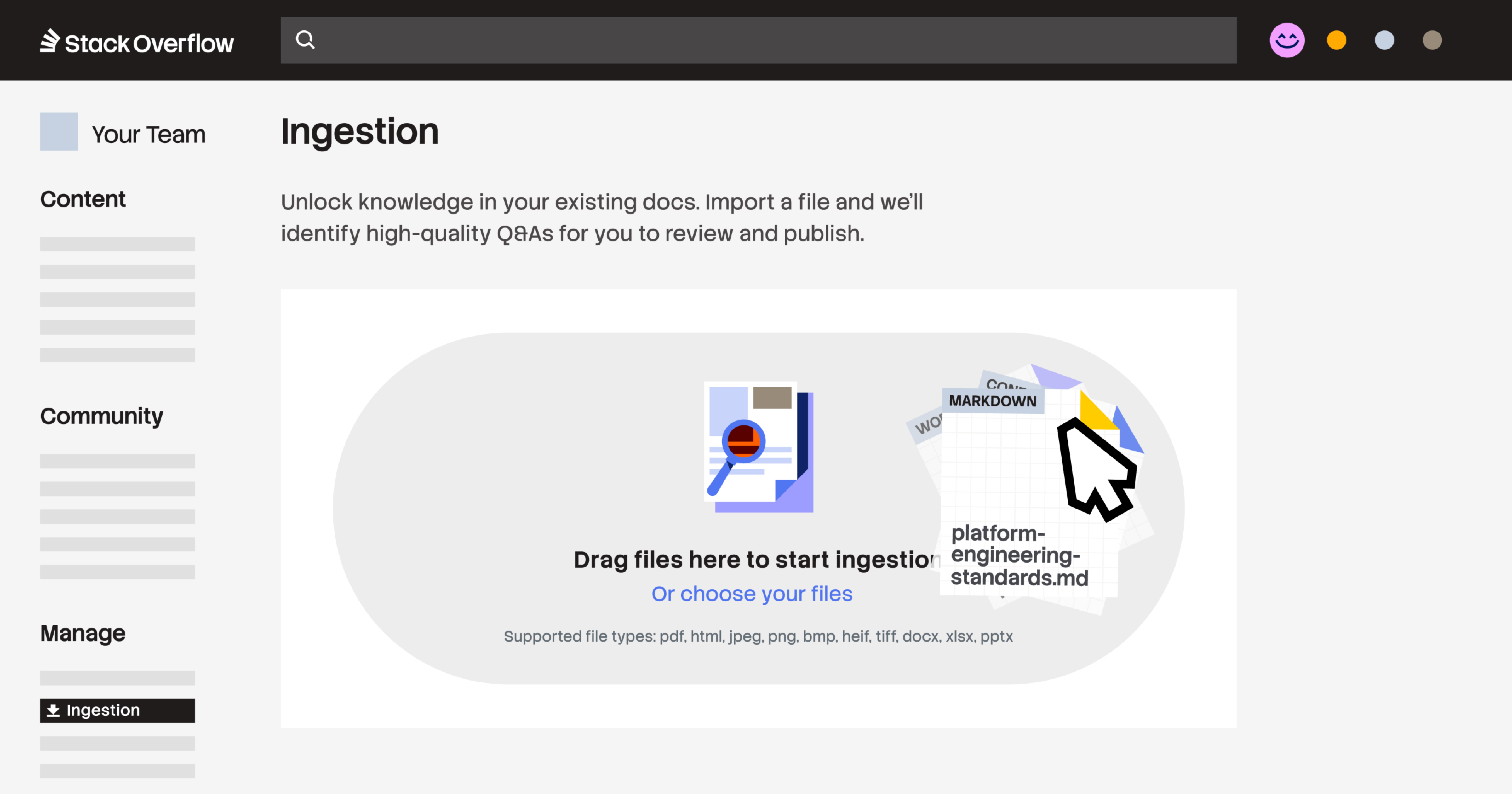The image size is (1512, 794).
Task: Click the MARKDOWN file tag
Action: click(993, 401)
